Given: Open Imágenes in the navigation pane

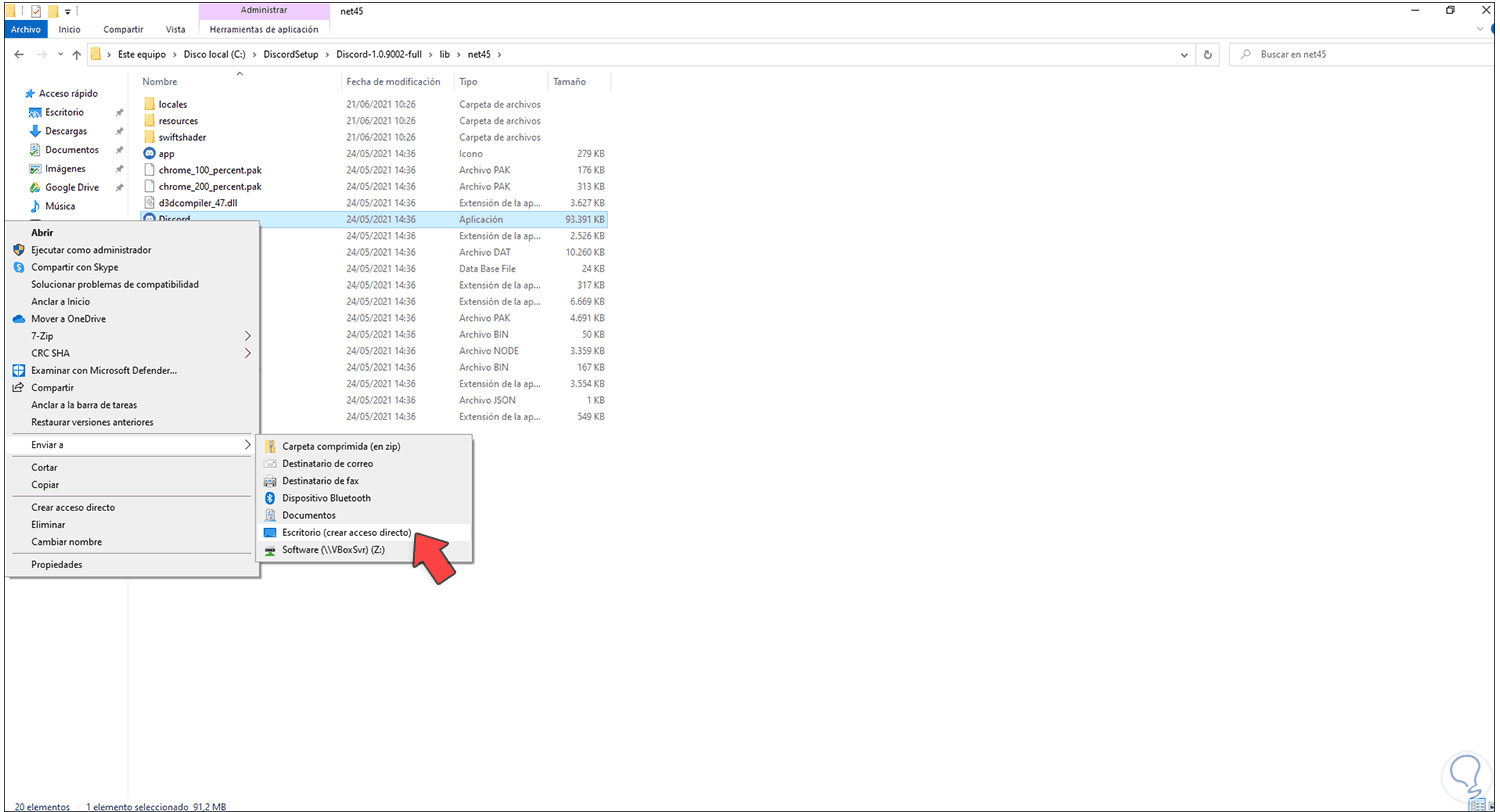Looking at the screenshot, I should coord(65,169).
